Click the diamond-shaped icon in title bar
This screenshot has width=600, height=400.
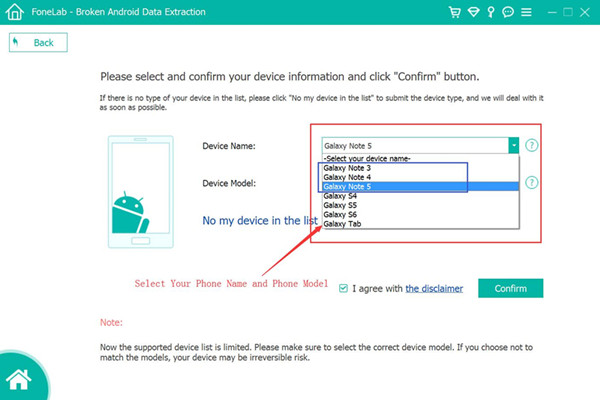[473, 12]
